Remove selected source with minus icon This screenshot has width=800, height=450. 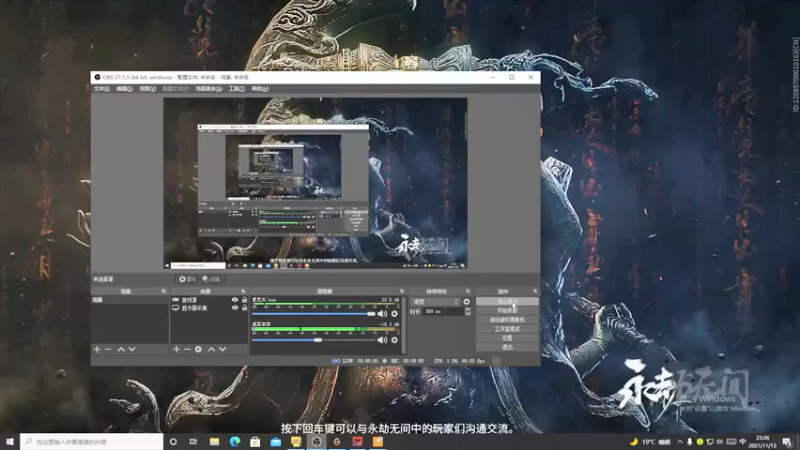[x=187, y=349]
